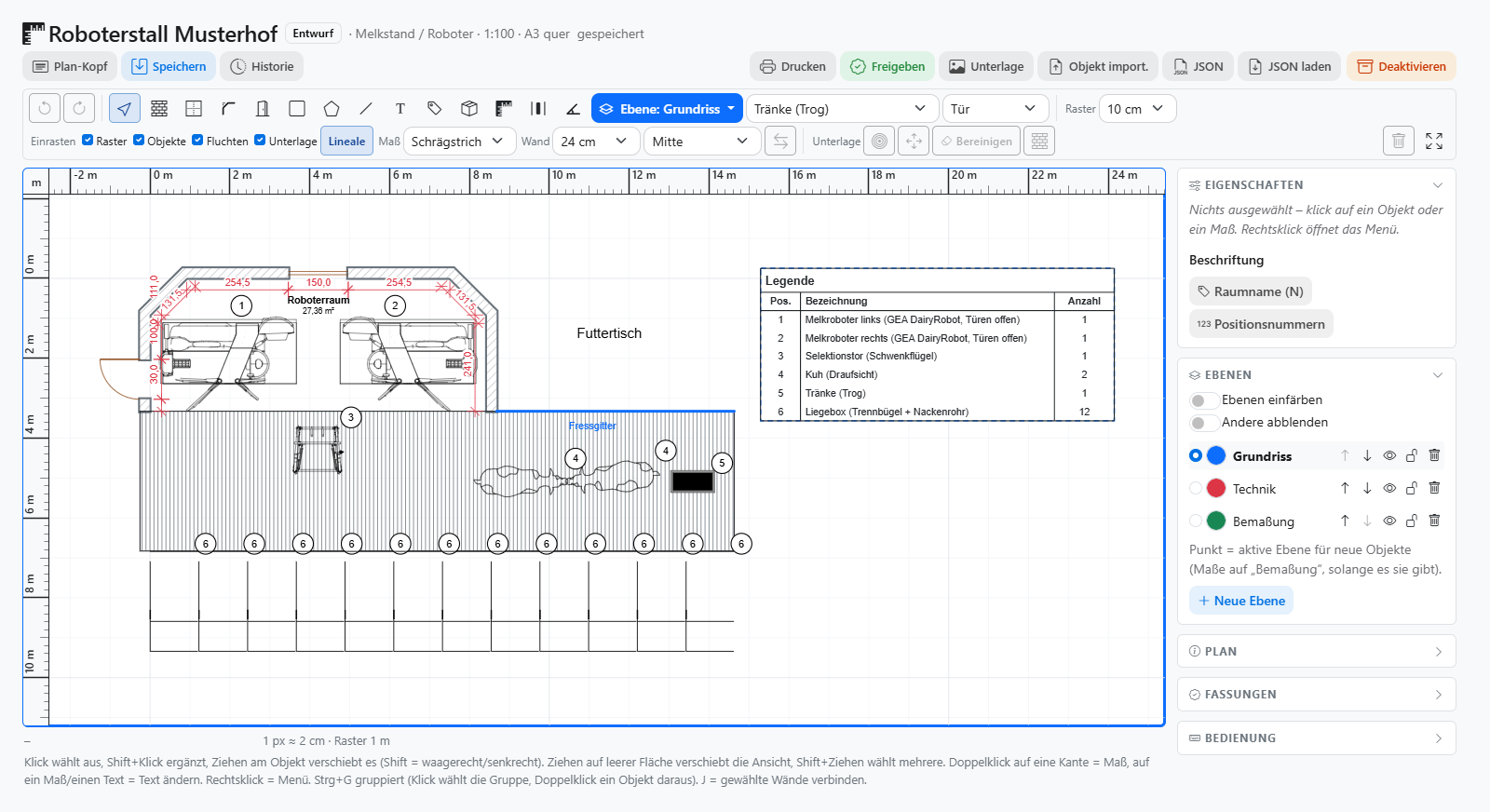Viewport: 1490px width, 812px height.
Task: Select the angle measurement tool
Action: click(573, 109)
